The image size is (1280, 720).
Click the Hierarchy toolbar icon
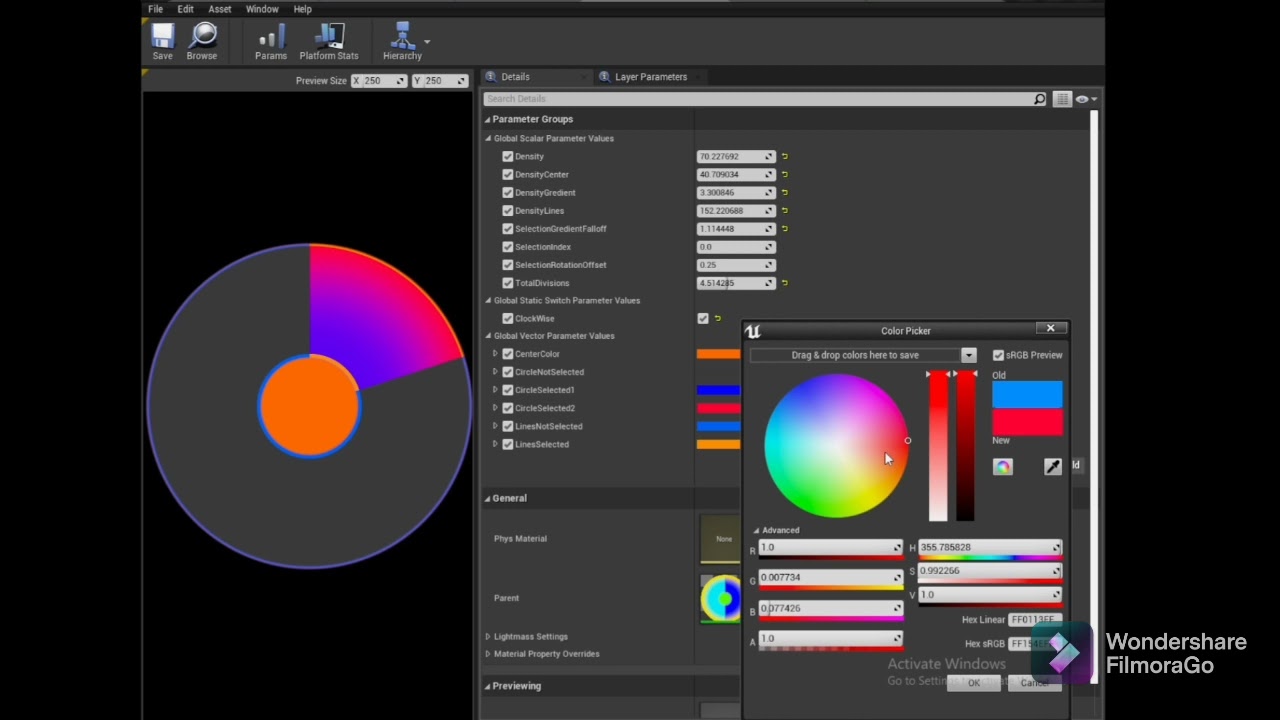[402, 37]
